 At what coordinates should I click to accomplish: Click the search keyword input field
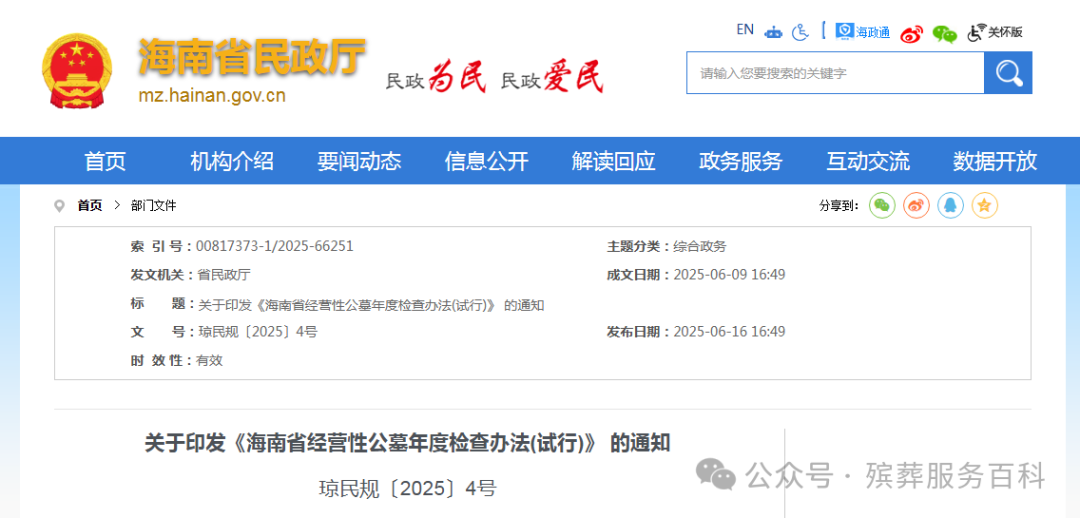pyautogui.click(x=835, y=73)
